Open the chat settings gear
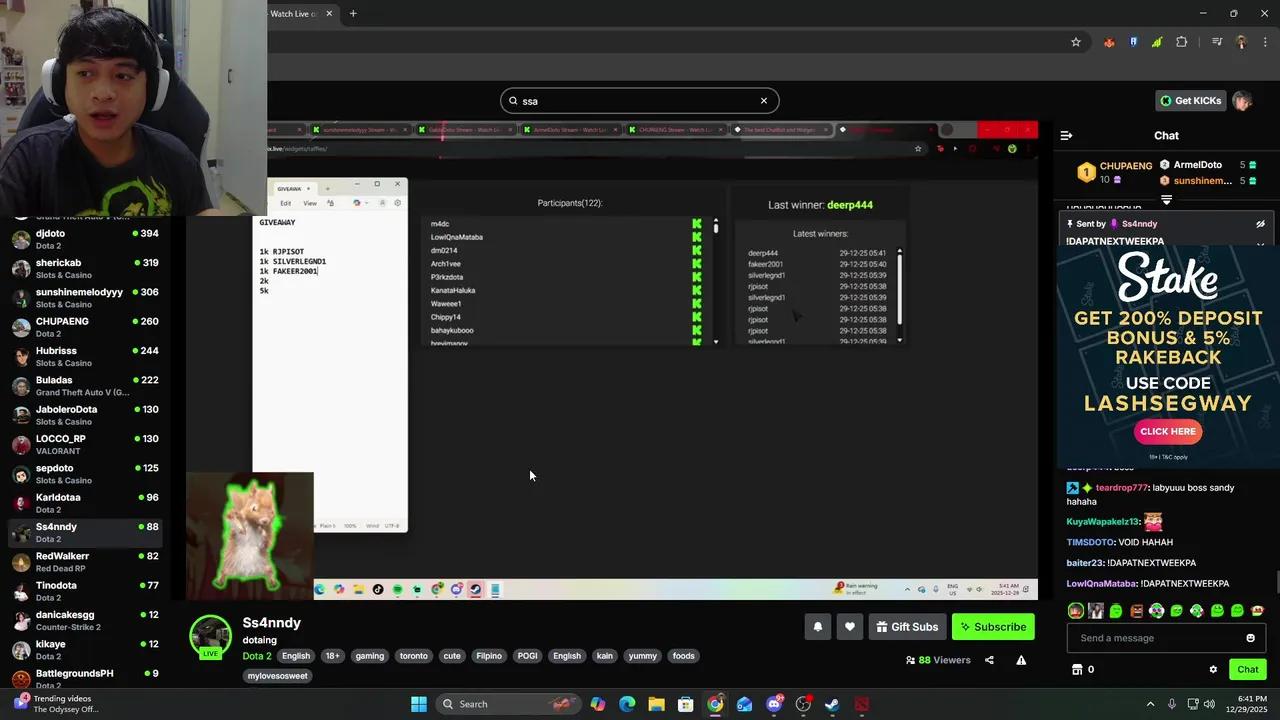Screen dimensions: 1280x720 click(x=1213, y=670)
